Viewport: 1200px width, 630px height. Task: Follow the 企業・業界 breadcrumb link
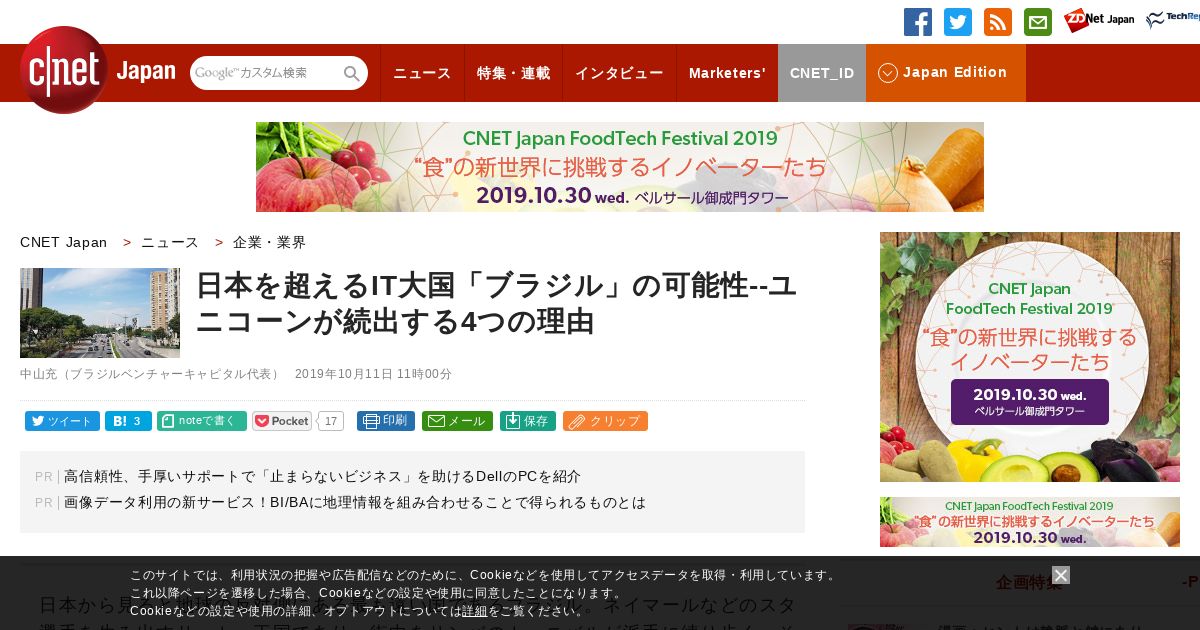point(270,242)
